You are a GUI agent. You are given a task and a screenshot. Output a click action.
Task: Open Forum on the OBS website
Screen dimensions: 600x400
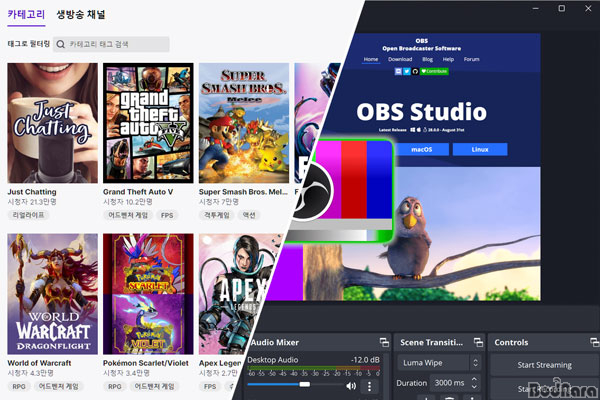471,59
